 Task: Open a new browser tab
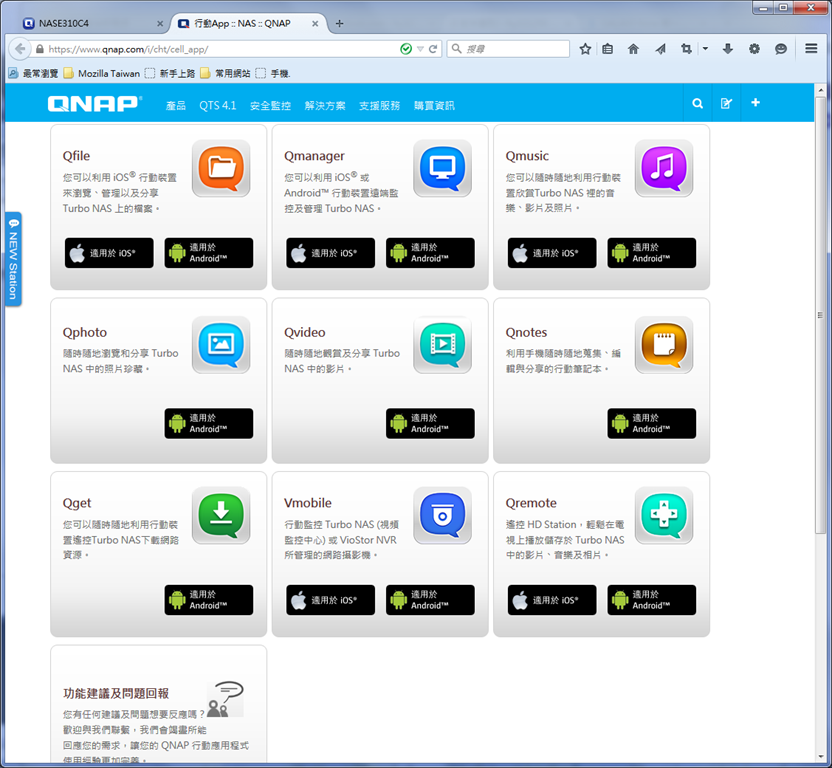[x=340, y=23]
